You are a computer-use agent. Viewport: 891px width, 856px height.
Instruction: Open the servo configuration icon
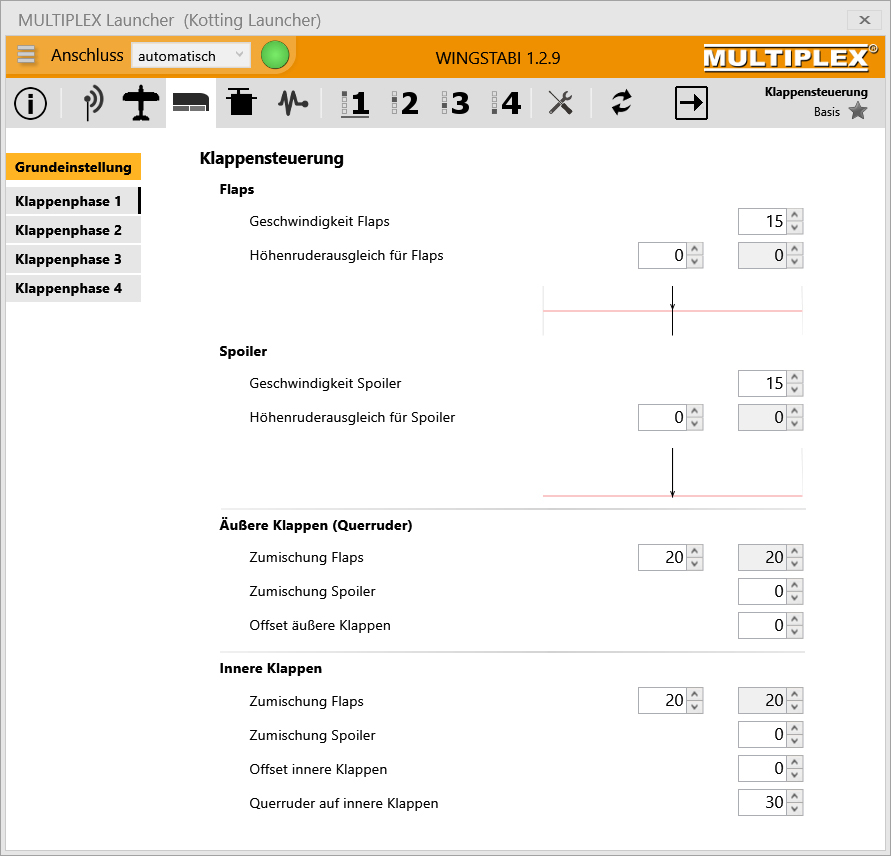(242, 102)
